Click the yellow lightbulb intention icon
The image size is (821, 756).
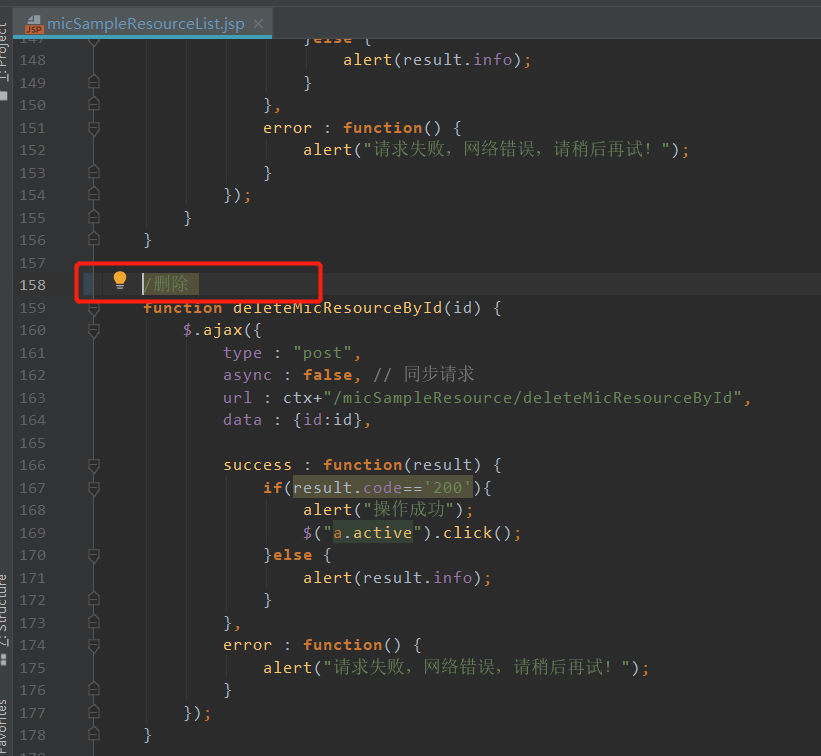(120, 280)
